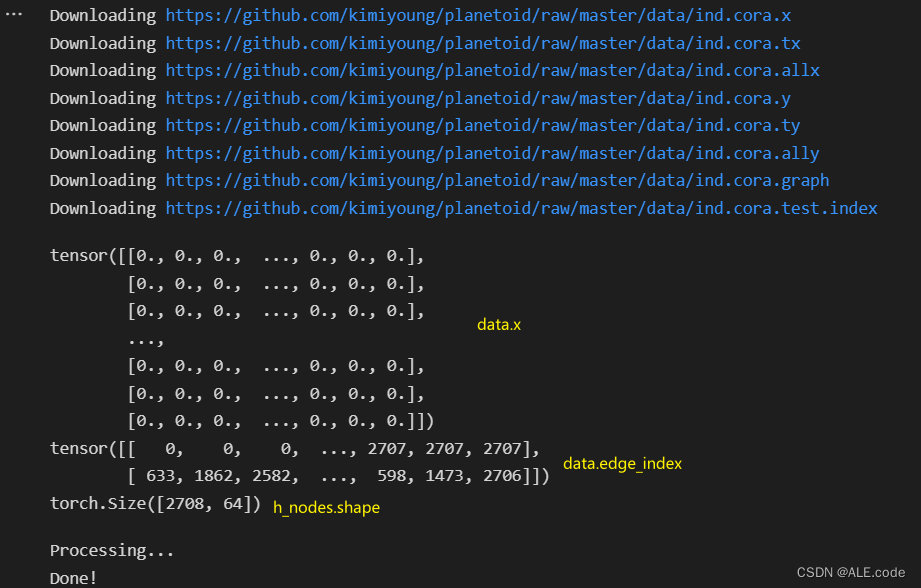Open the ind.cora.test.index download link

click(522, 209)
